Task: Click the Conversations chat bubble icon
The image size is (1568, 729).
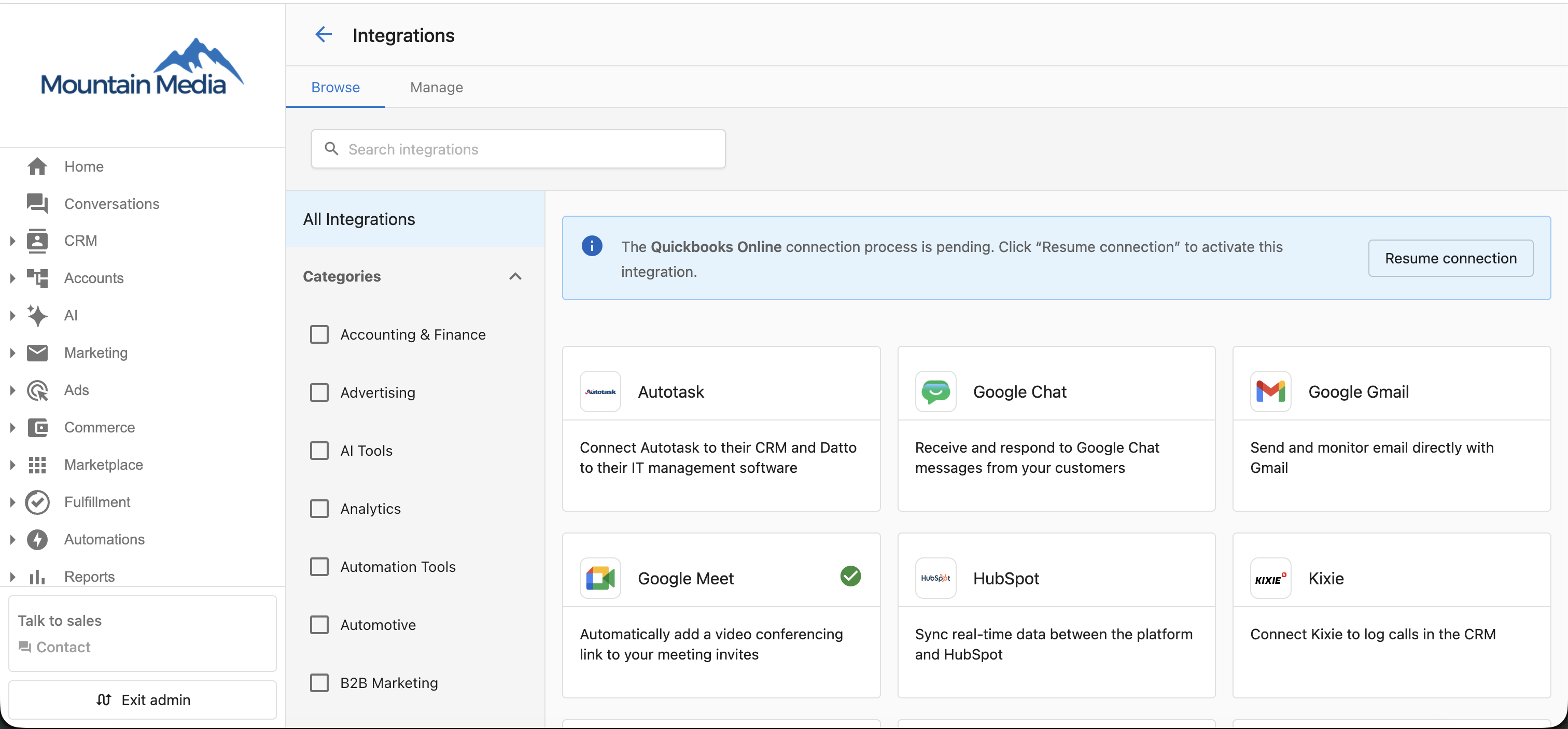Action: pos(37,203)
